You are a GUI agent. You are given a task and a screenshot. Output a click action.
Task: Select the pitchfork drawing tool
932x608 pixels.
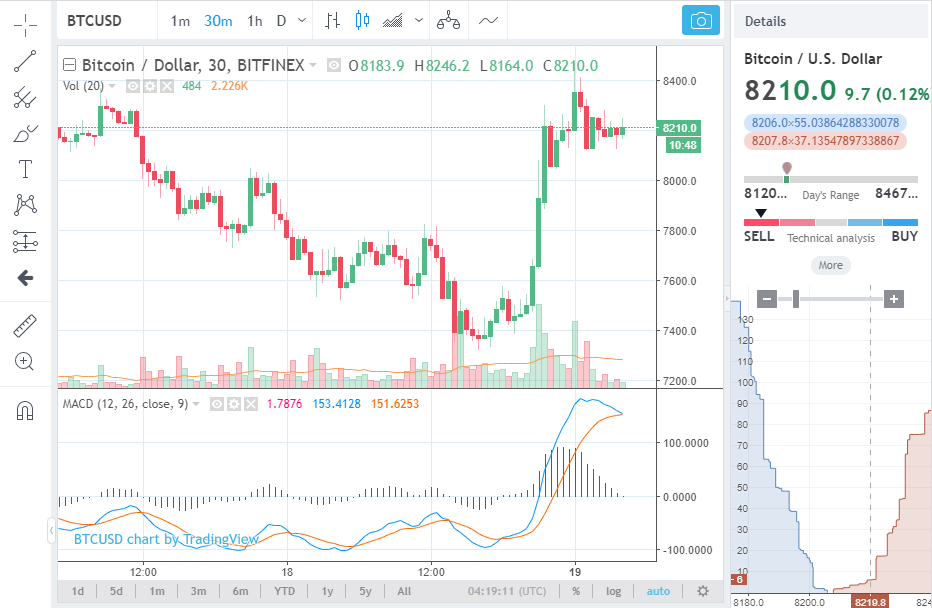pos(26,97)
